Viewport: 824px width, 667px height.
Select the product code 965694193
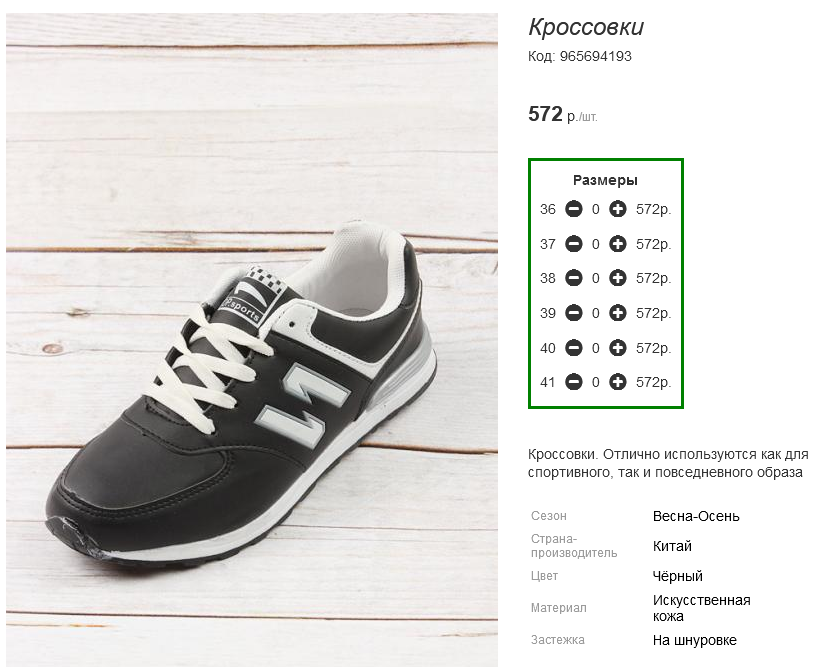point(595,56)
